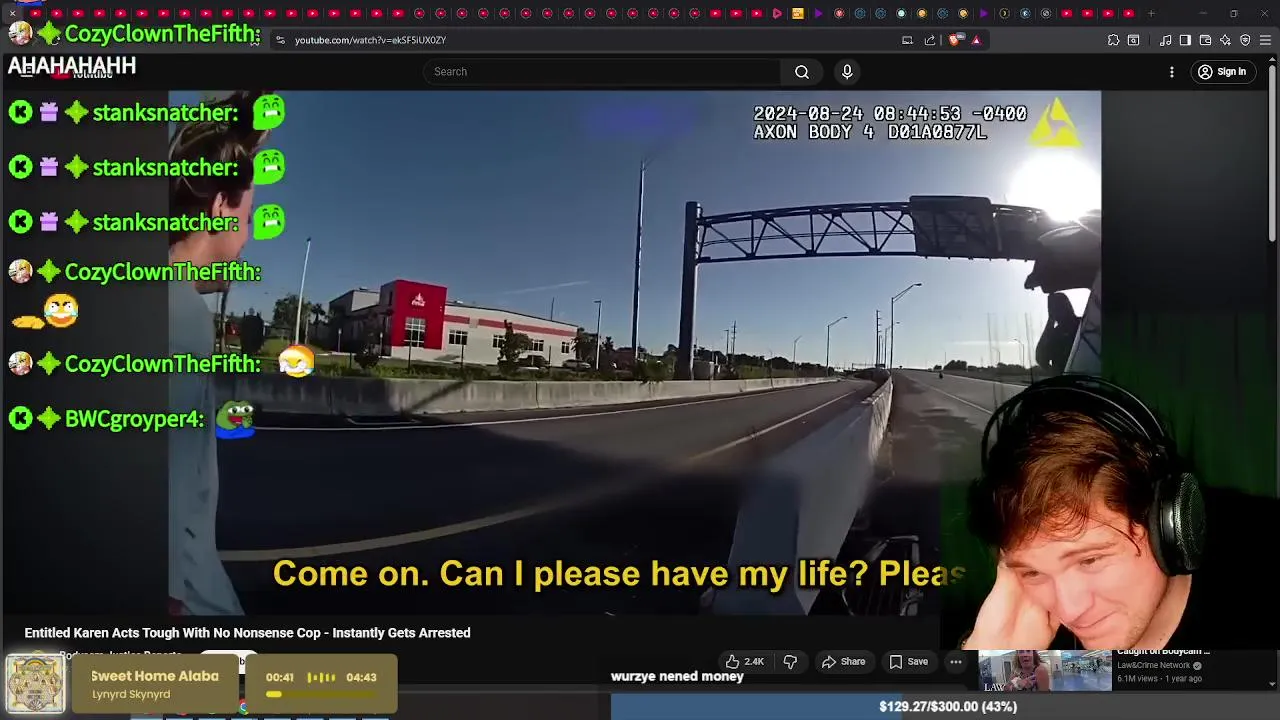Click Lynyrd Skynyrd artist name
1280x720 pixels.
tap(131, 694)
